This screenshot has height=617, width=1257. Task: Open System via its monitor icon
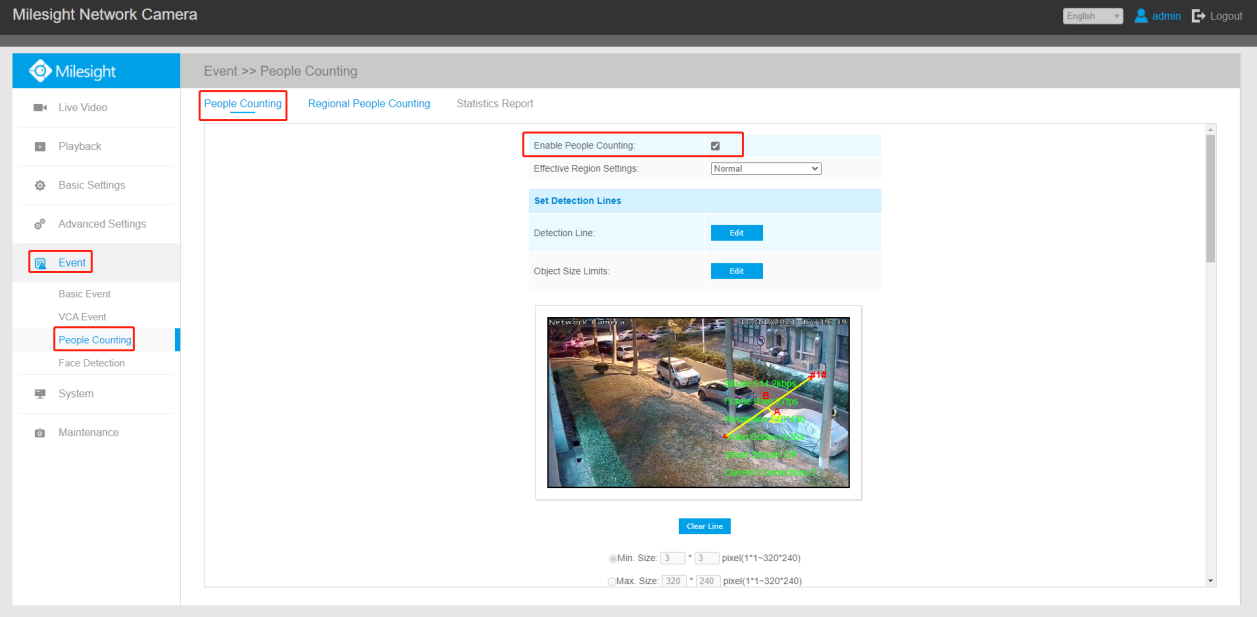click(40, 394)
